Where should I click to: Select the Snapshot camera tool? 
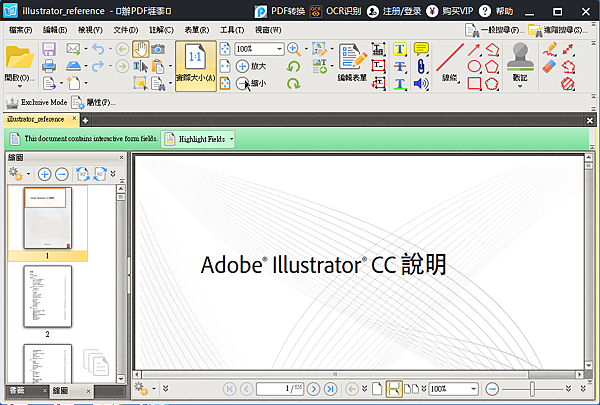point(158,49)
